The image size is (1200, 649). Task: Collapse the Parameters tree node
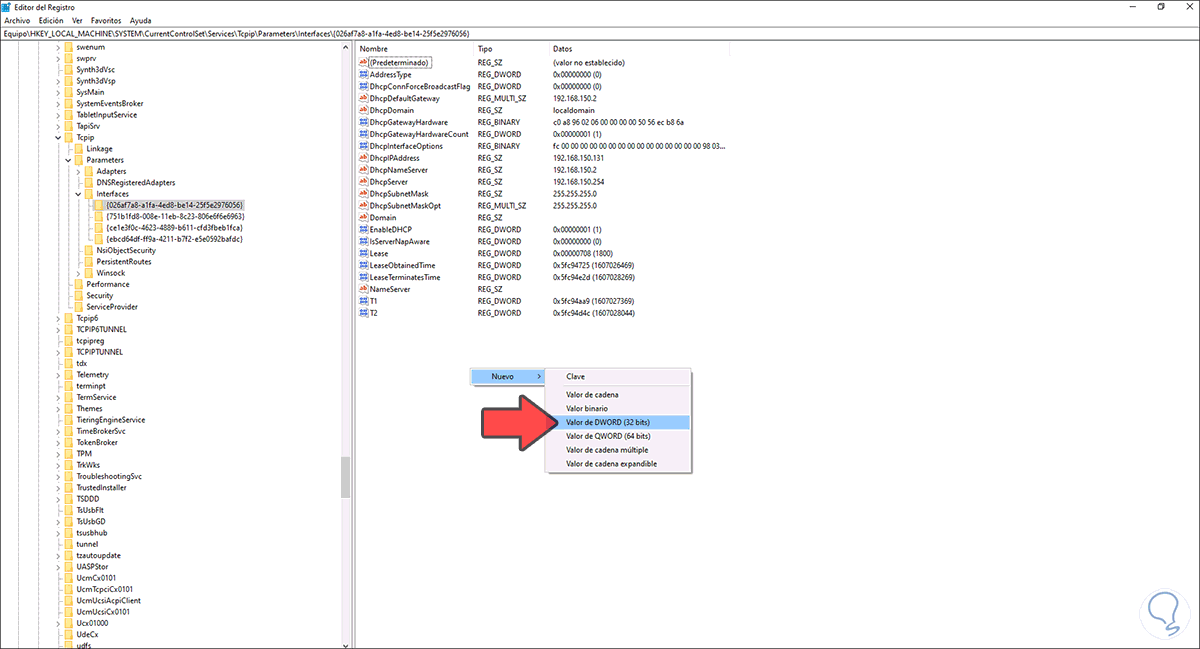[67, 160]
